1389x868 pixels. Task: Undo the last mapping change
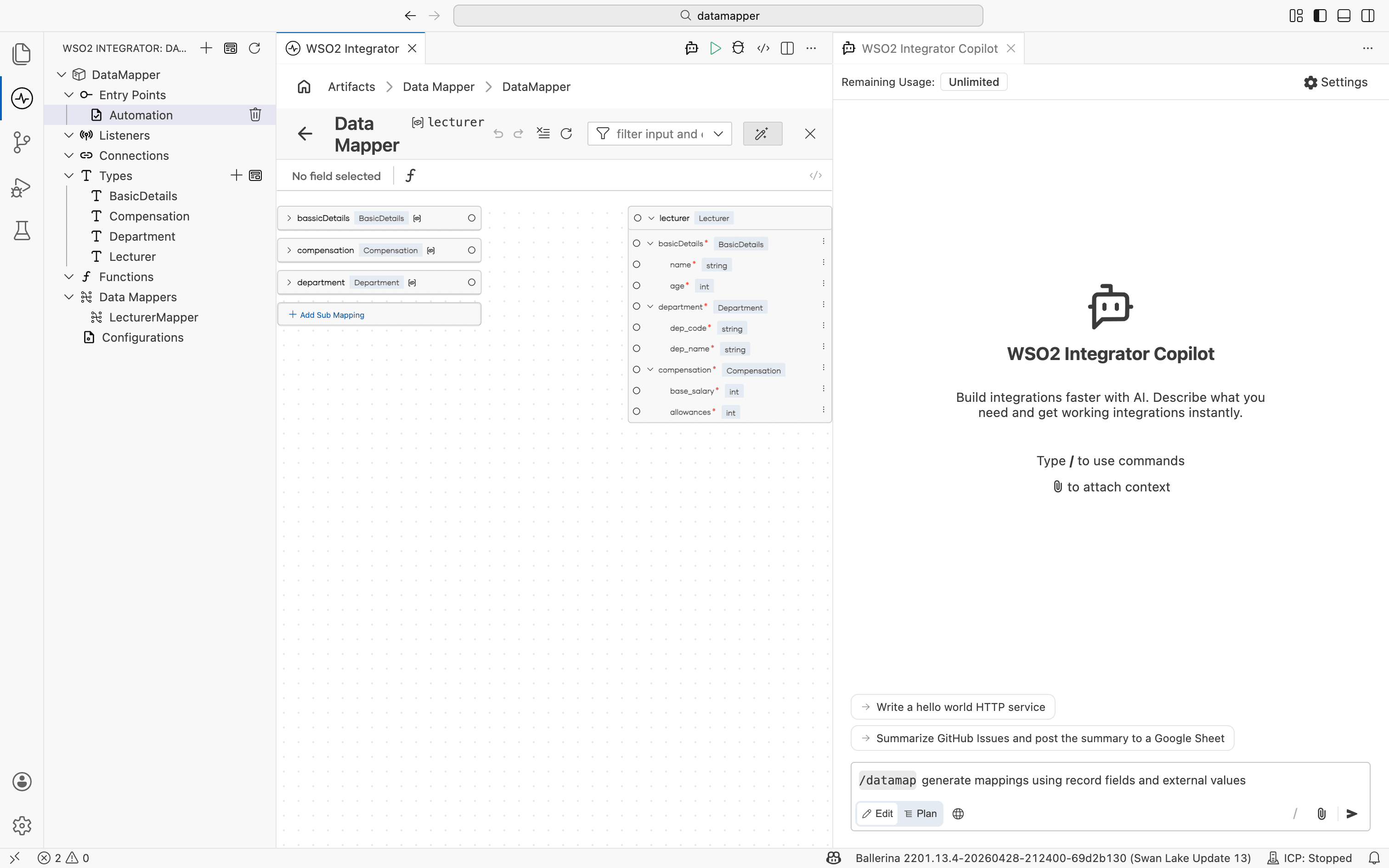pyautogui.click(x=498, y=134)
